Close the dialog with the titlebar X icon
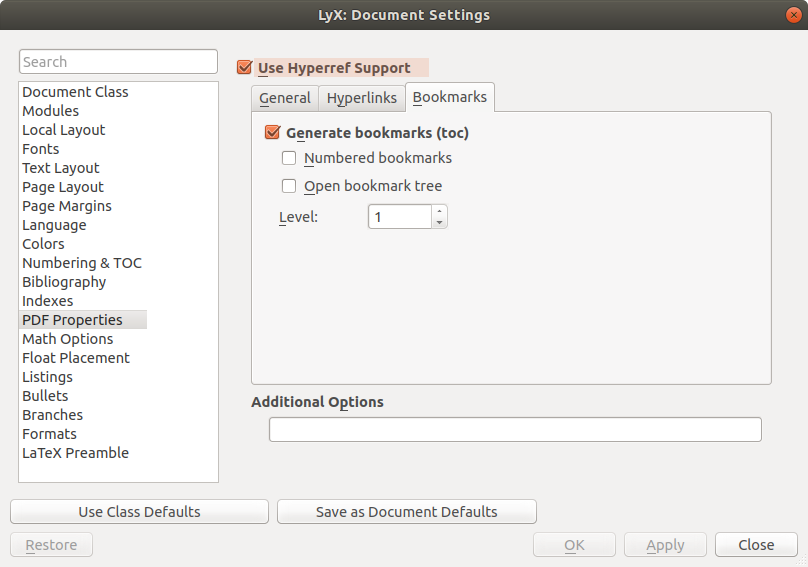This screenshot has height=567, width=808. (x=791, y=15)
